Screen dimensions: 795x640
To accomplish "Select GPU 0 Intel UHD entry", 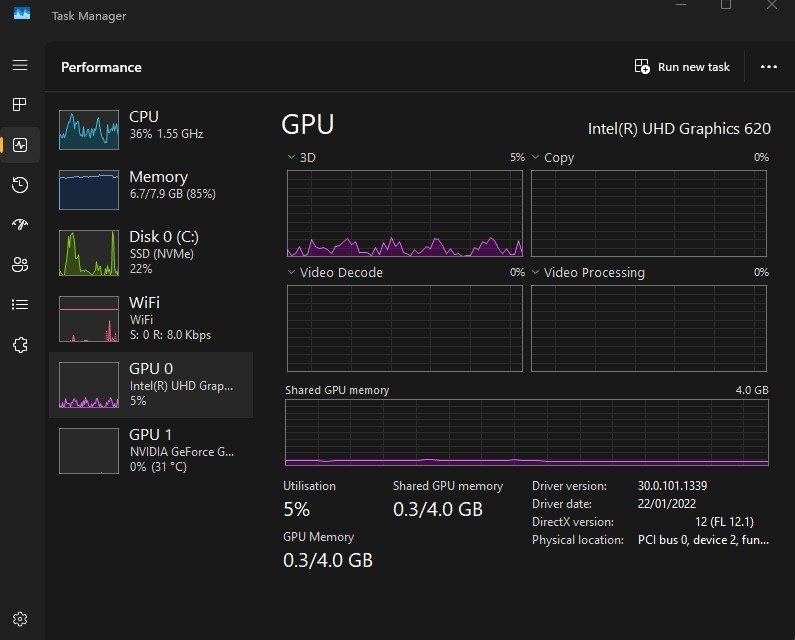I will click(151, 384).
